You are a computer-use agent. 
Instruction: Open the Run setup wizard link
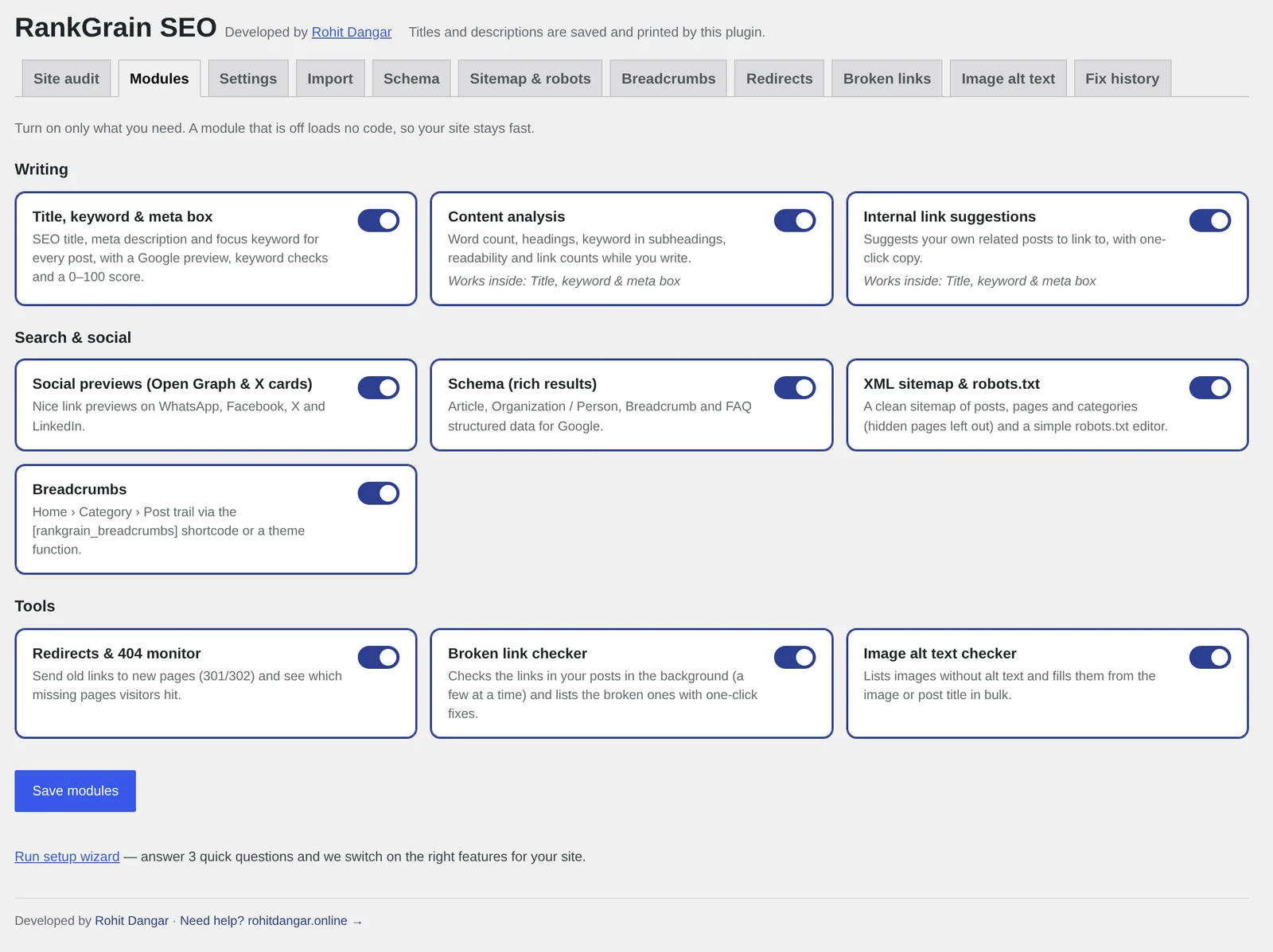[67, 857]
